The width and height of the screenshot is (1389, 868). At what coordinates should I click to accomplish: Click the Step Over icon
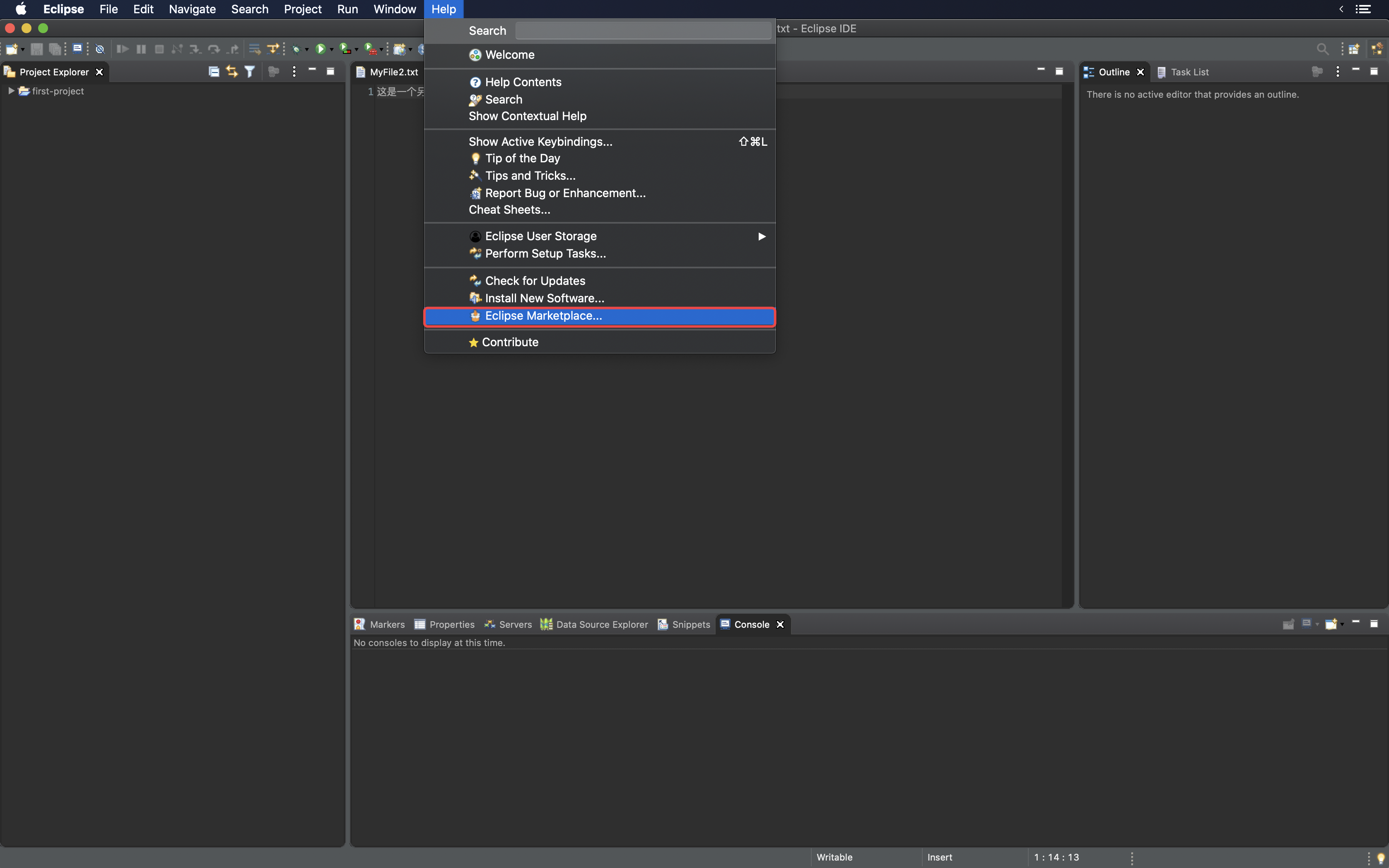coord(214,49)
